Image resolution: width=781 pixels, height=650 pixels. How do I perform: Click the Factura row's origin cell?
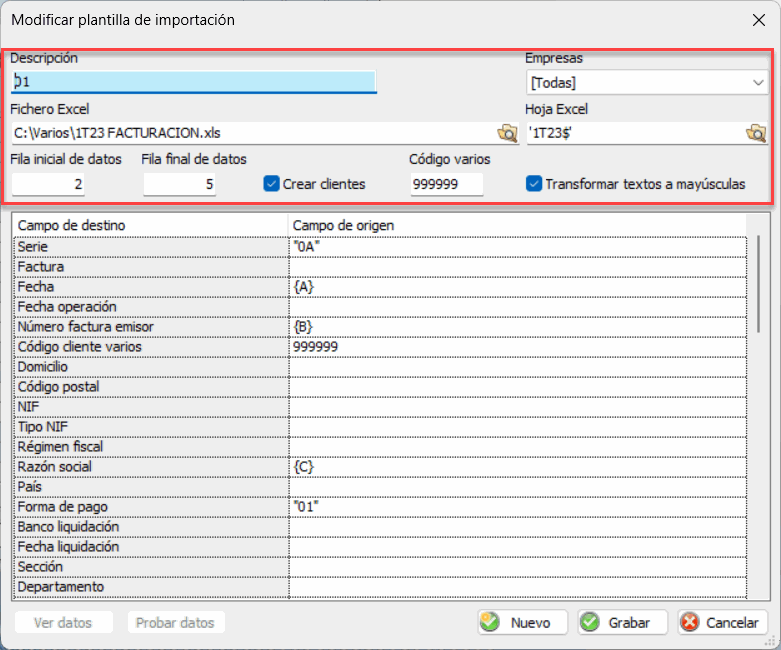pos(518,267)
